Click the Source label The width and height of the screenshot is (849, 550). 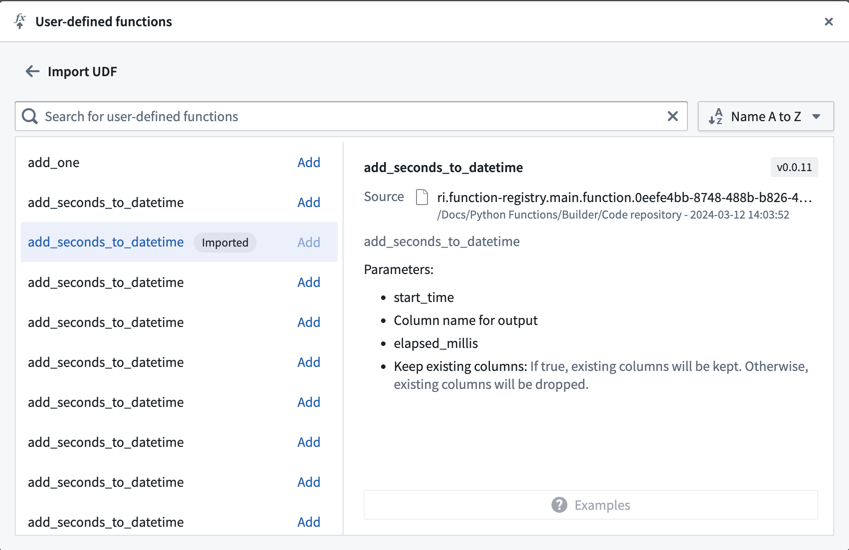pos(384,197)
